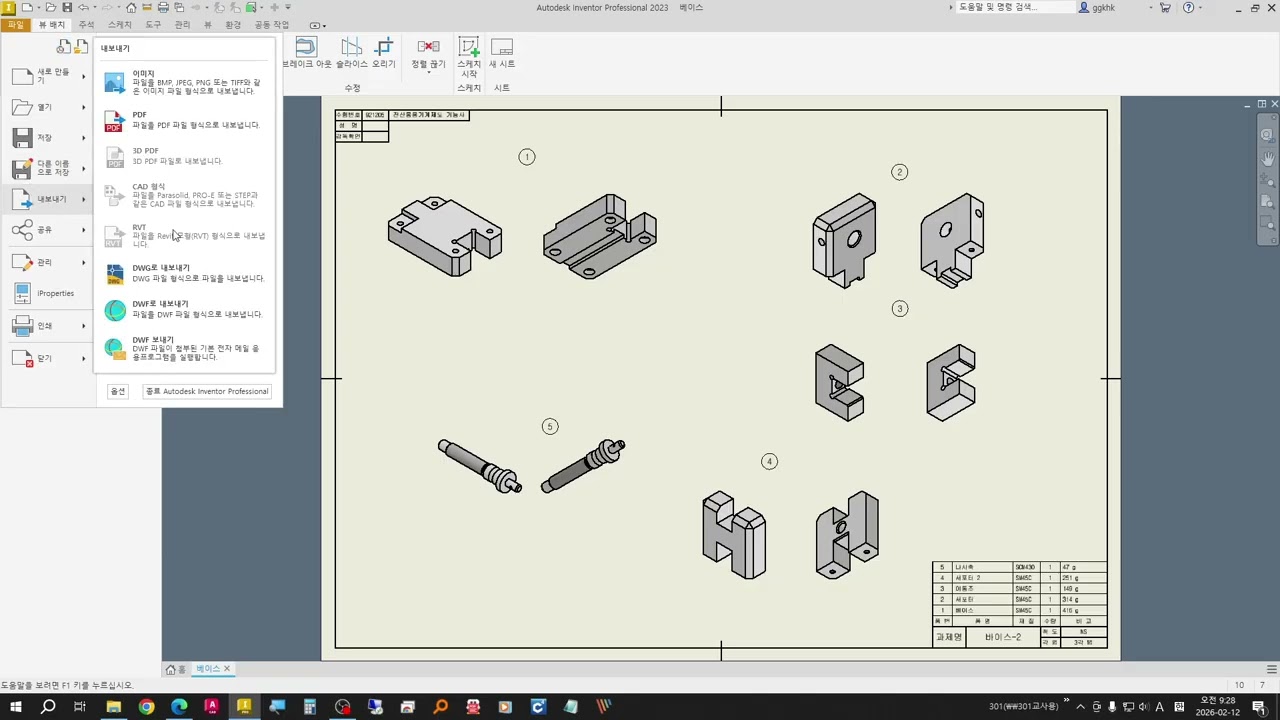Select the Pan hand tool in navigation bar
The width and height of the screenshot is (1280, 720).
1268,158
